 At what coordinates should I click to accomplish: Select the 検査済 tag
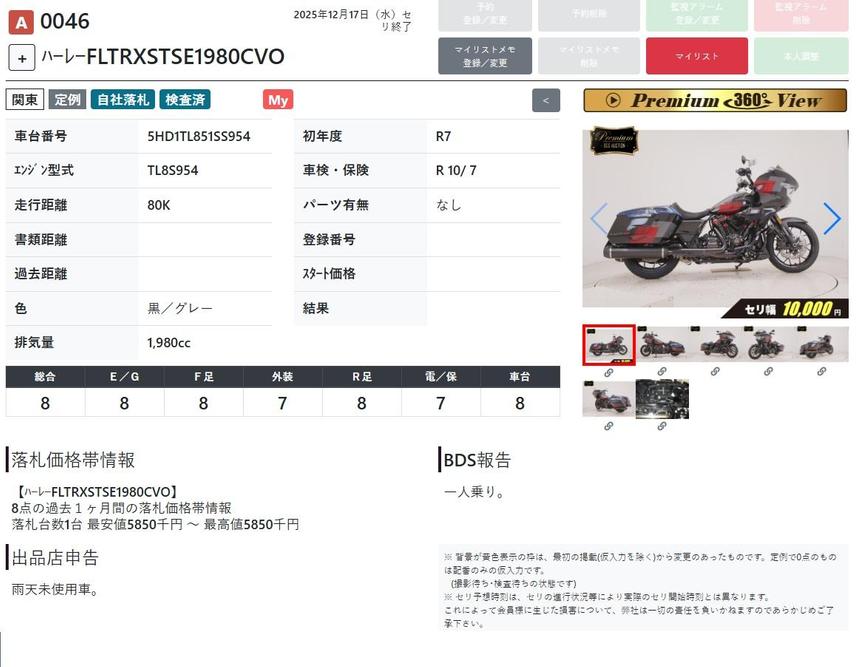[185, 100]
